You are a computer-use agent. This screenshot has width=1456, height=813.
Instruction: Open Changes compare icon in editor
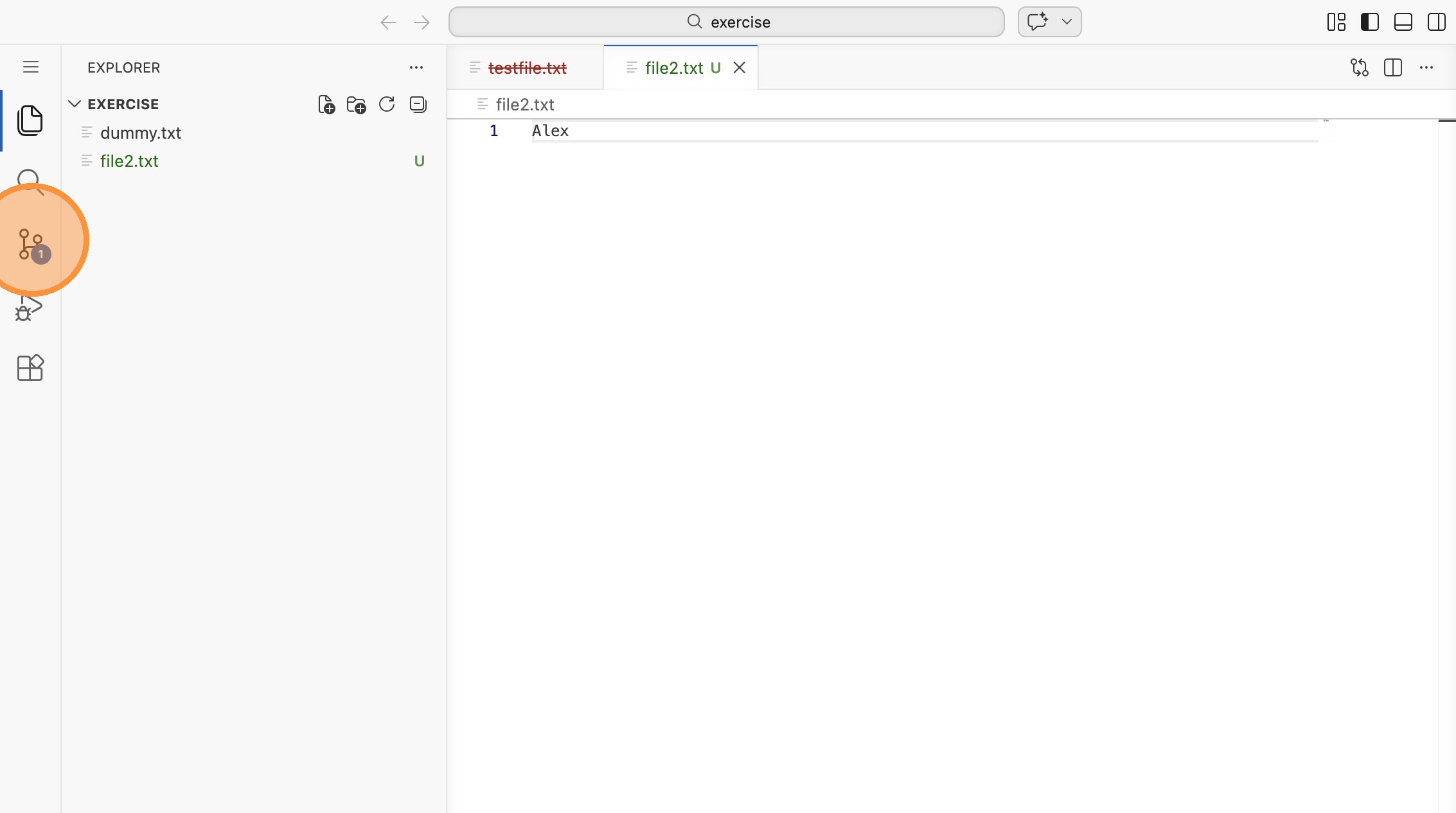(x=1359, y=67)
